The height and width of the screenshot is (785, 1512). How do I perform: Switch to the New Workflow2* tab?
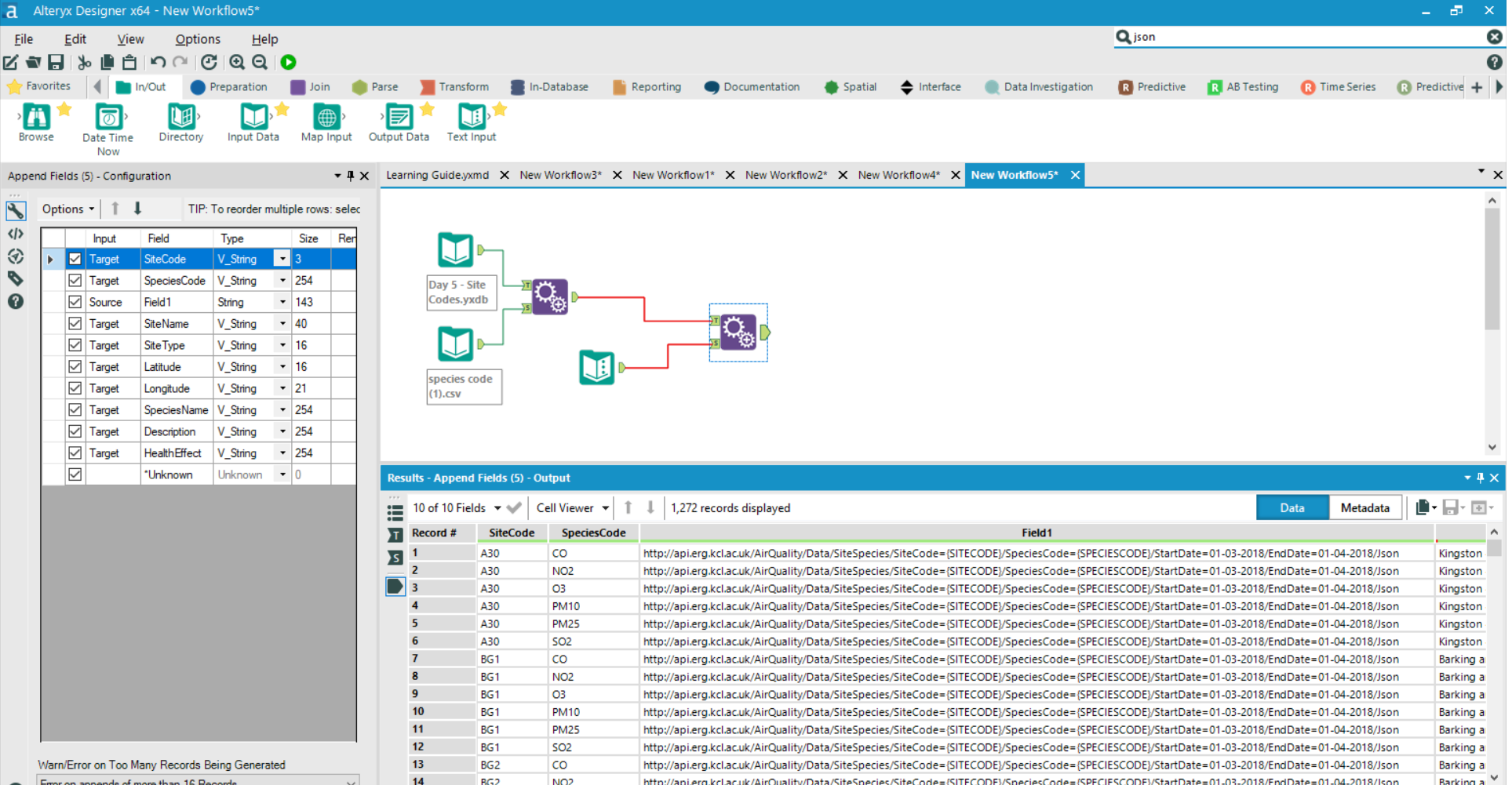(x=785, y=174)
